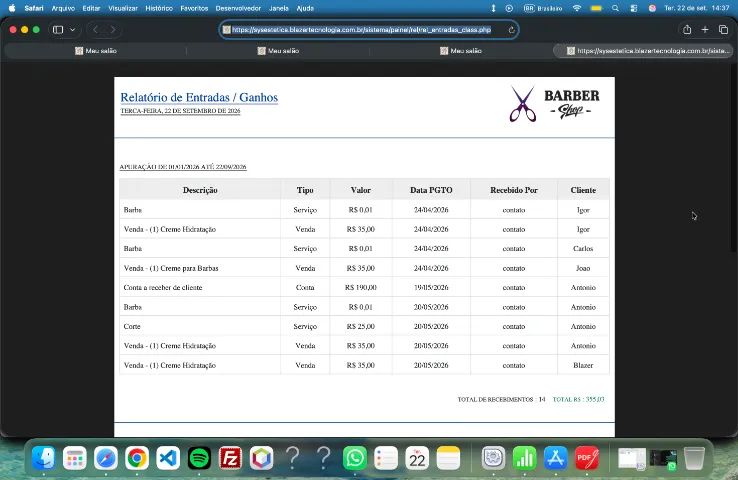Click the R$ 190,00 value cell
The image size is (738, 480).
pyautogui.click(x=361, y=288)
